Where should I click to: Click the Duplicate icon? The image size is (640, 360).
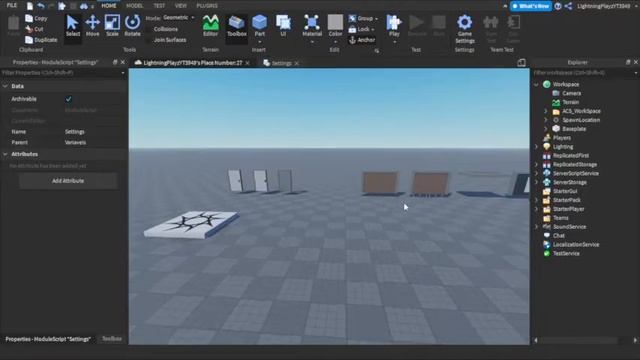point(29,40)
